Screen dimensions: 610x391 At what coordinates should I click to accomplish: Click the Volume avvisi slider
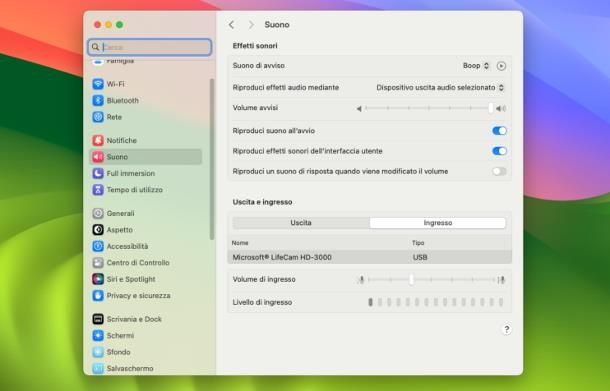(428, 108)
